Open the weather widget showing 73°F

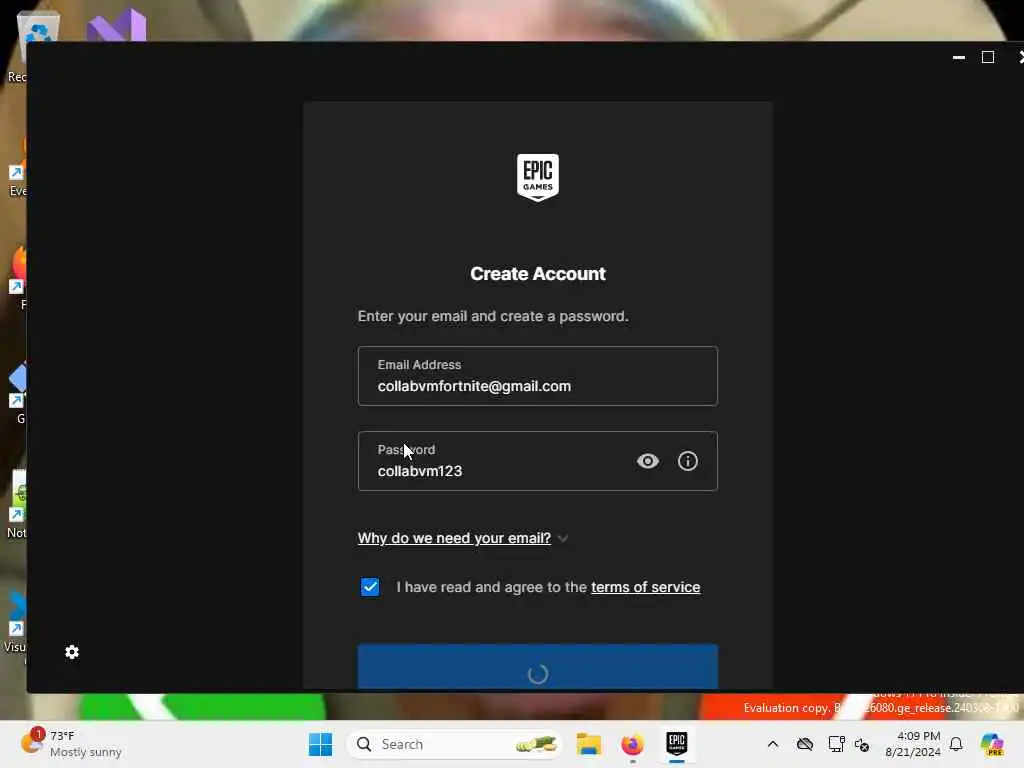(71, 744)
